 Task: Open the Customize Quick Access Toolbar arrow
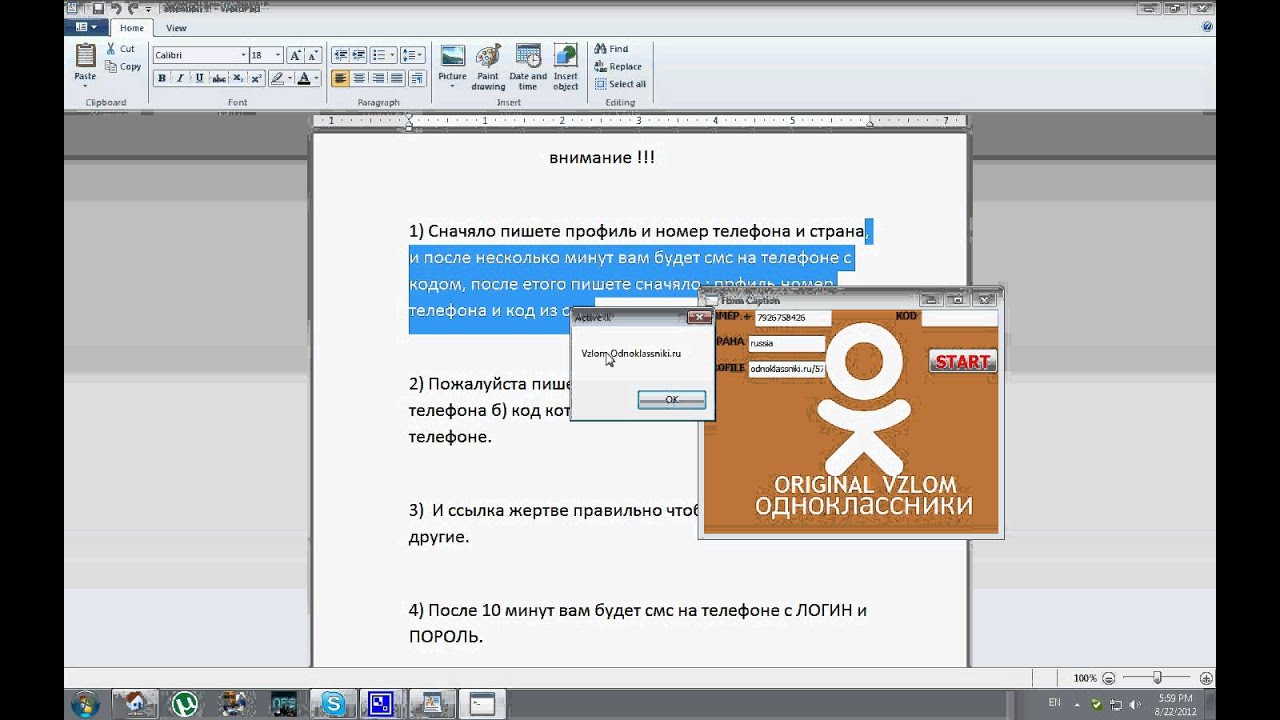(x=148, y=9)
